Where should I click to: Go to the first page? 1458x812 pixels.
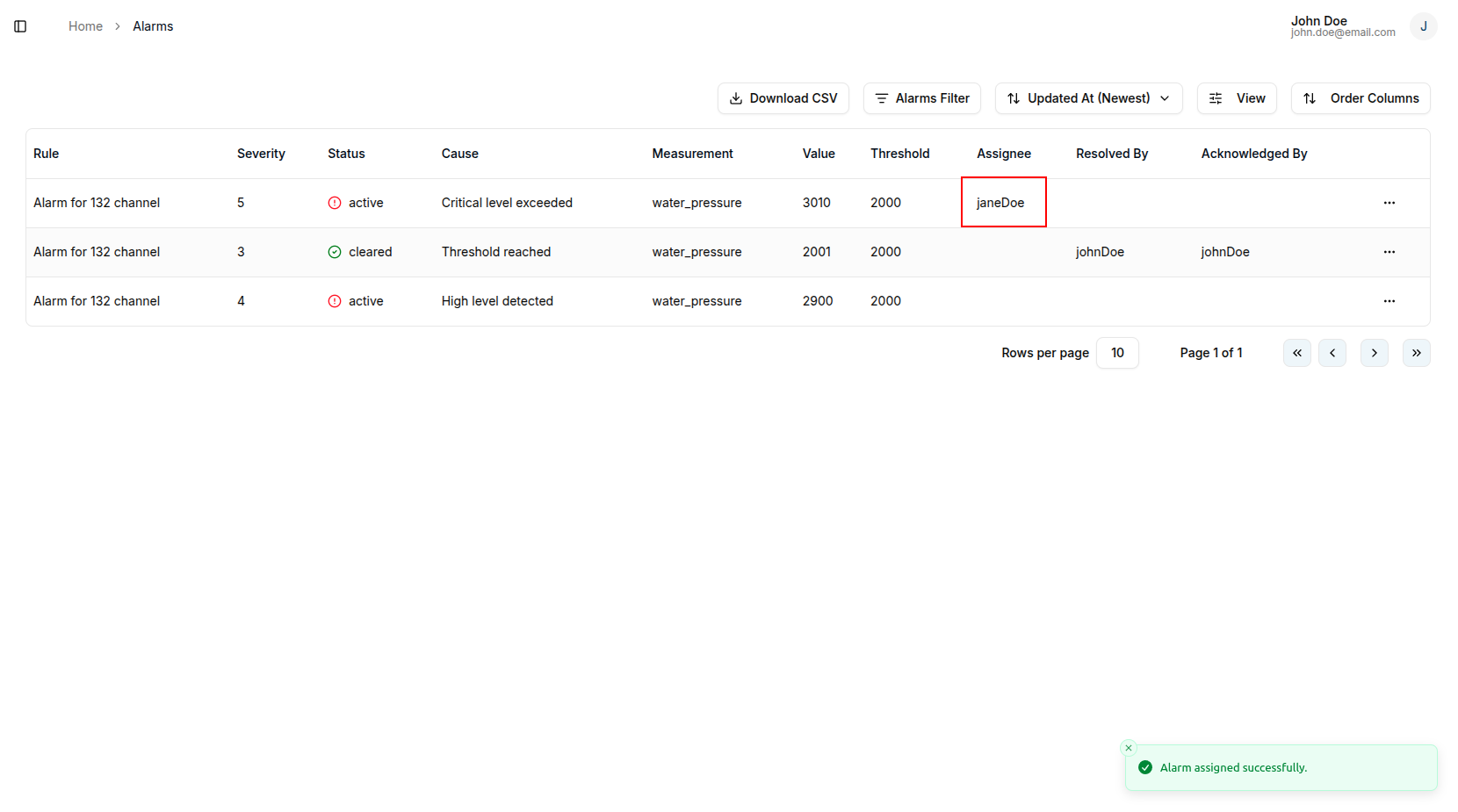[1296, 353]
